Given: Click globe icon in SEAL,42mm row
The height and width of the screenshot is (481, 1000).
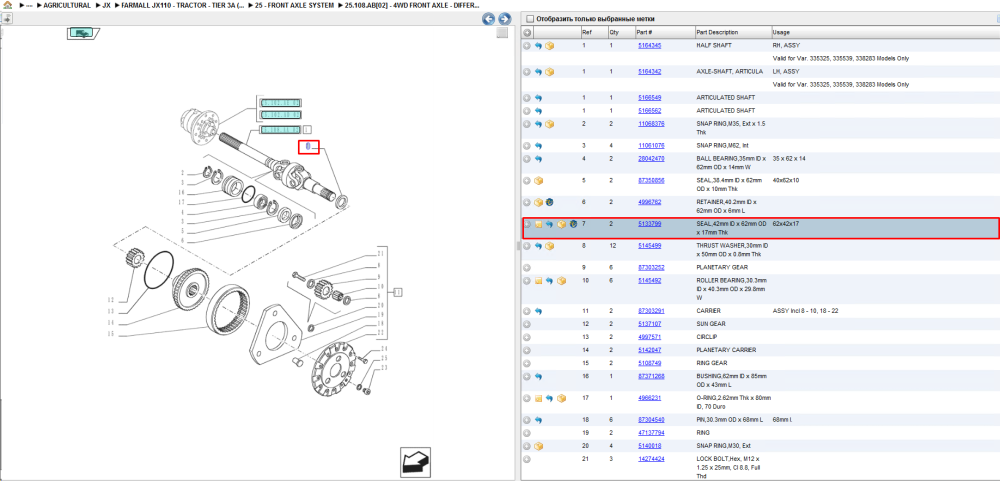Looking at the screenshot, I should (573, 224).
